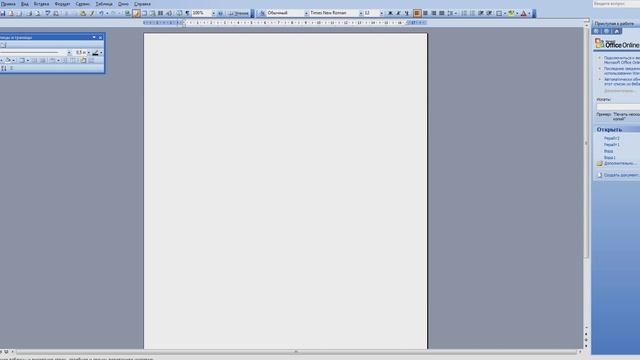Click the Paste clipboard icon

(83, 13)
